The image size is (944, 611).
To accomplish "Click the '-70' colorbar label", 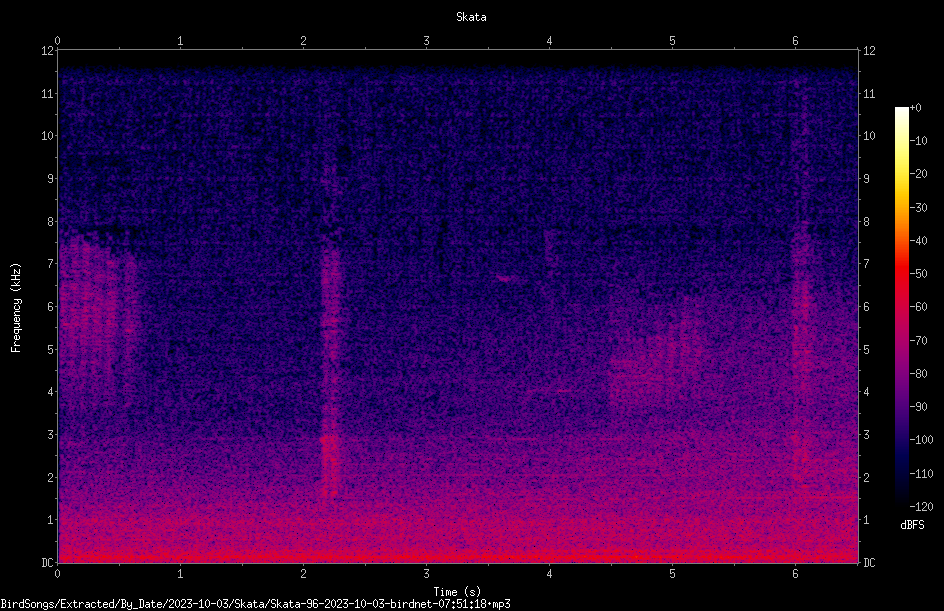I will (x=918, y=341).
